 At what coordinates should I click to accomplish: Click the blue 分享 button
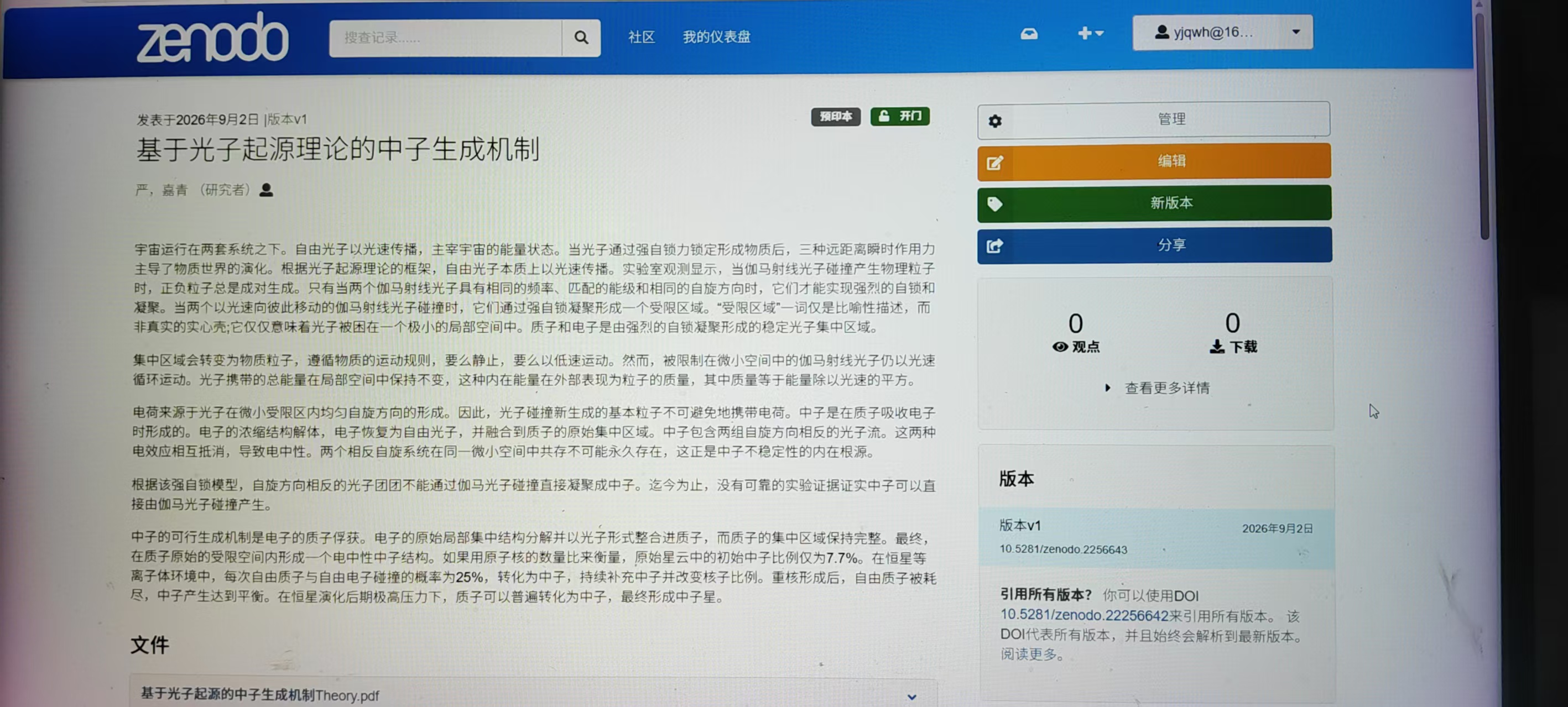1154,245
